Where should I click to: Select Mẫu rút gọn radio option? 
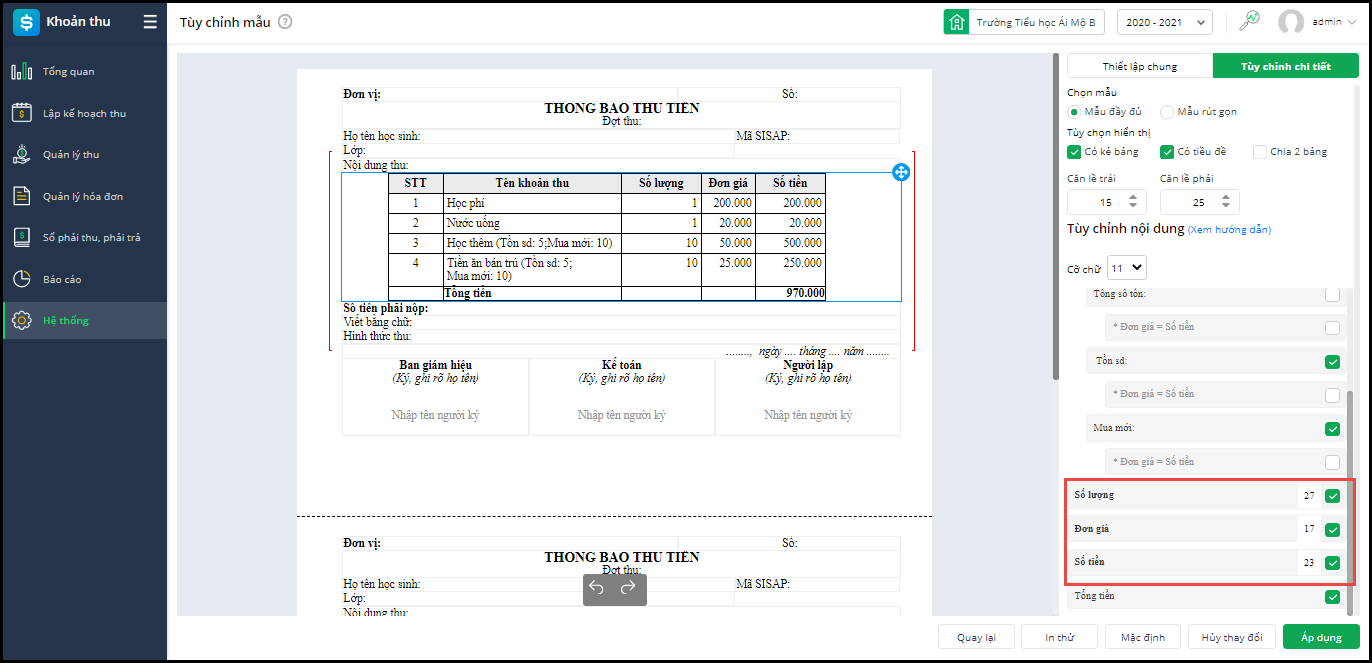1167,112
